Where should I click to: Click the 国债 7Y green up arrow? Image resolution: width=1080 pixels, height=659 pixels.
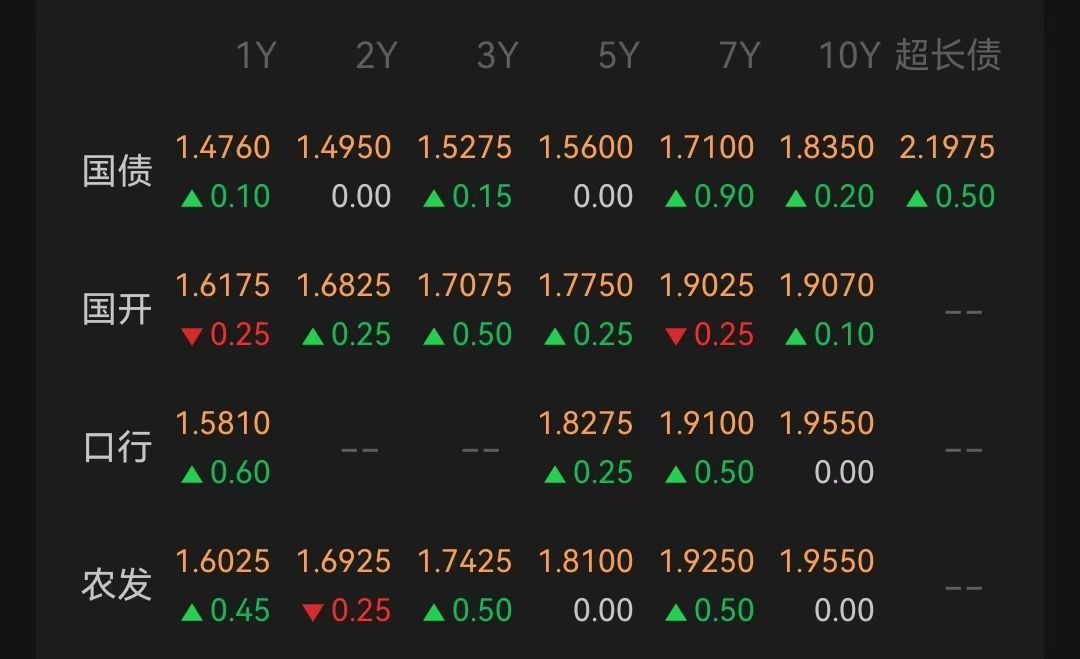676,198
